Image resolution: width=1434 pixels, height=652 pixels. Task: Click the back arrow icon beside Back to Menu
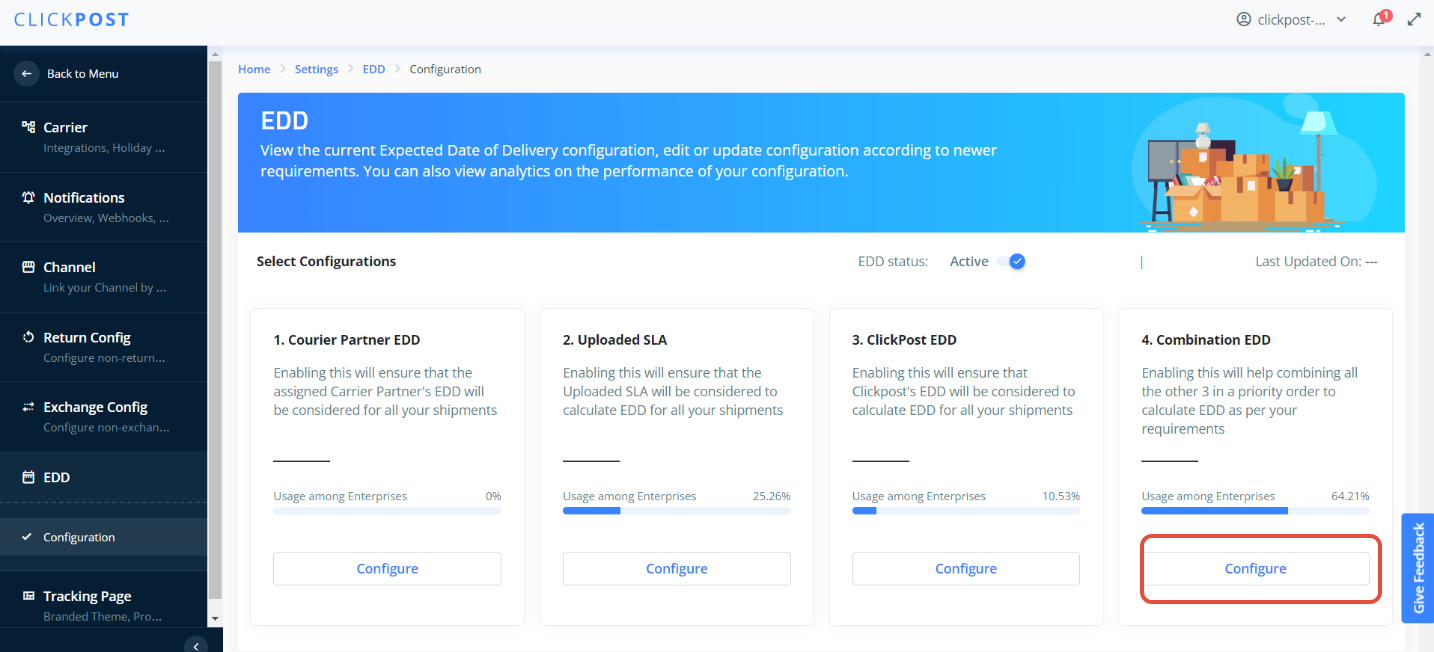tap(27, 74)
